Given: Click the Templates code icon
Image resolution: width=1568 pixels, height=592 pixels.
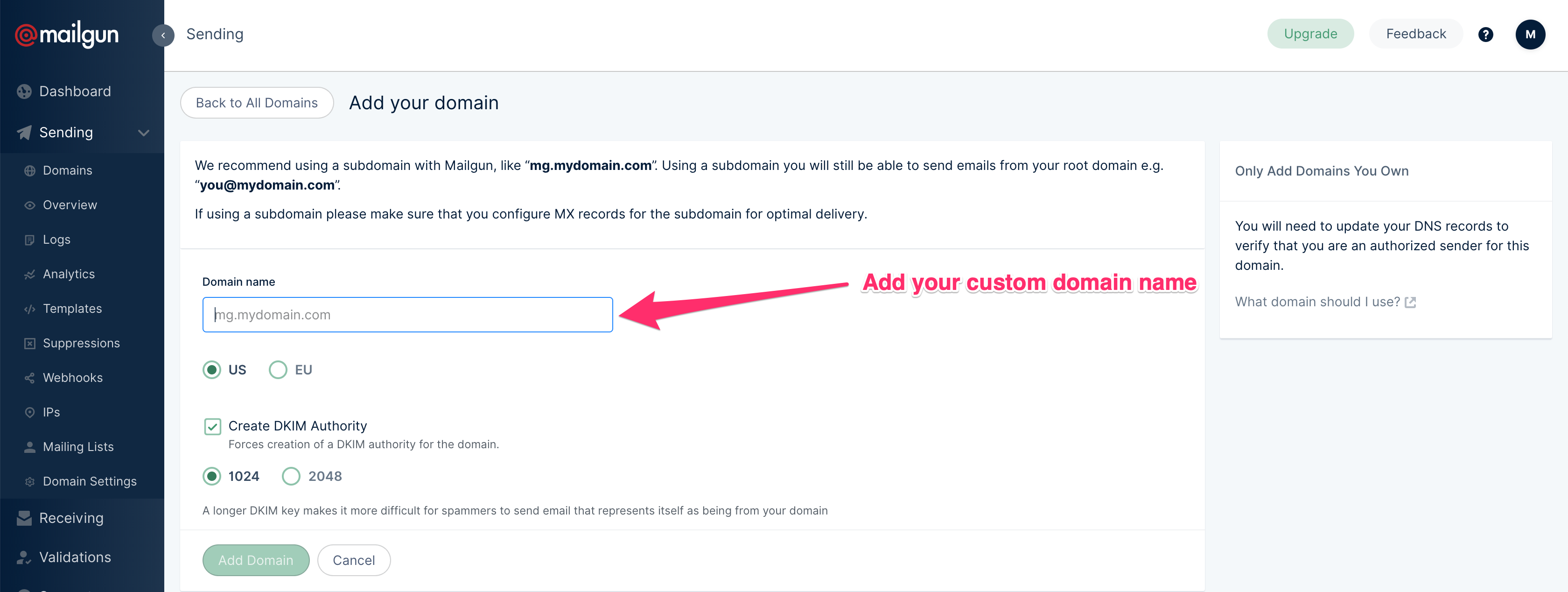Looking at the screenshot, I should click(29, 310).
